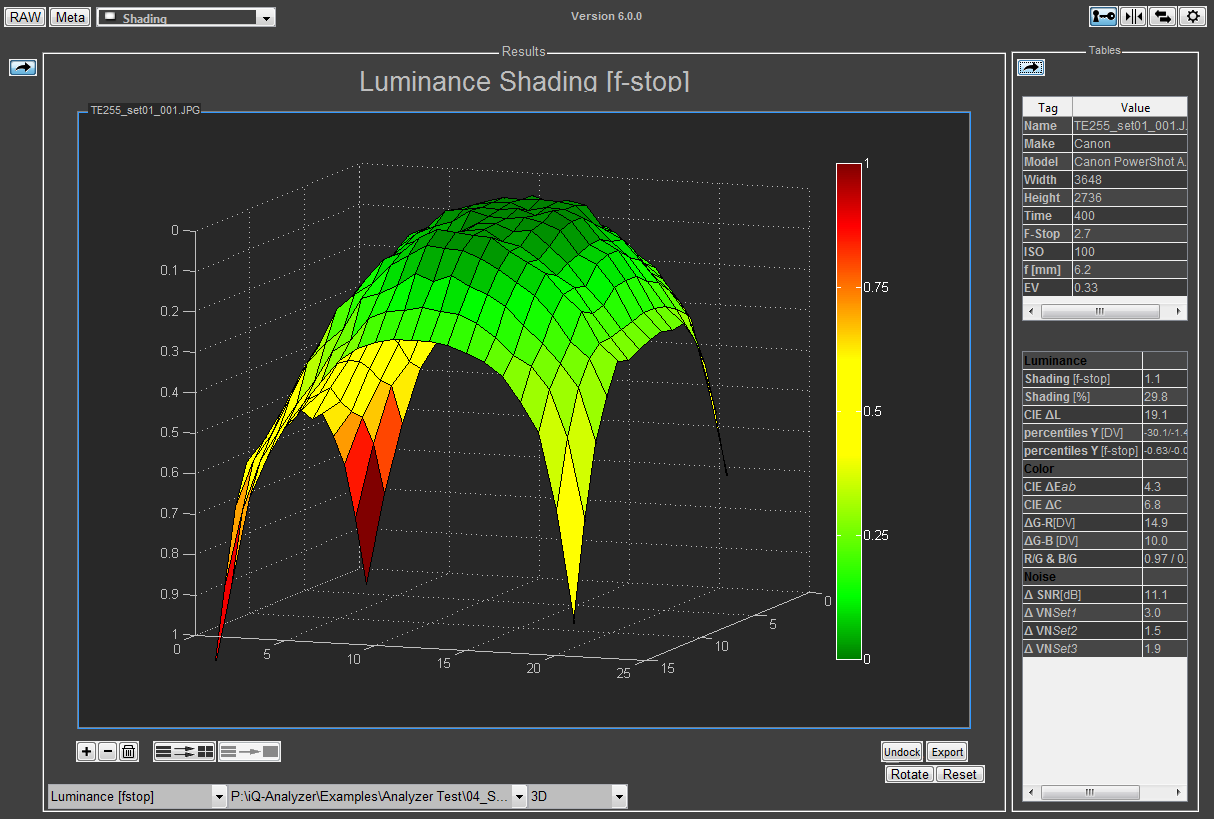Click the mirror/compare arrows icon

tap(1133, 16)
